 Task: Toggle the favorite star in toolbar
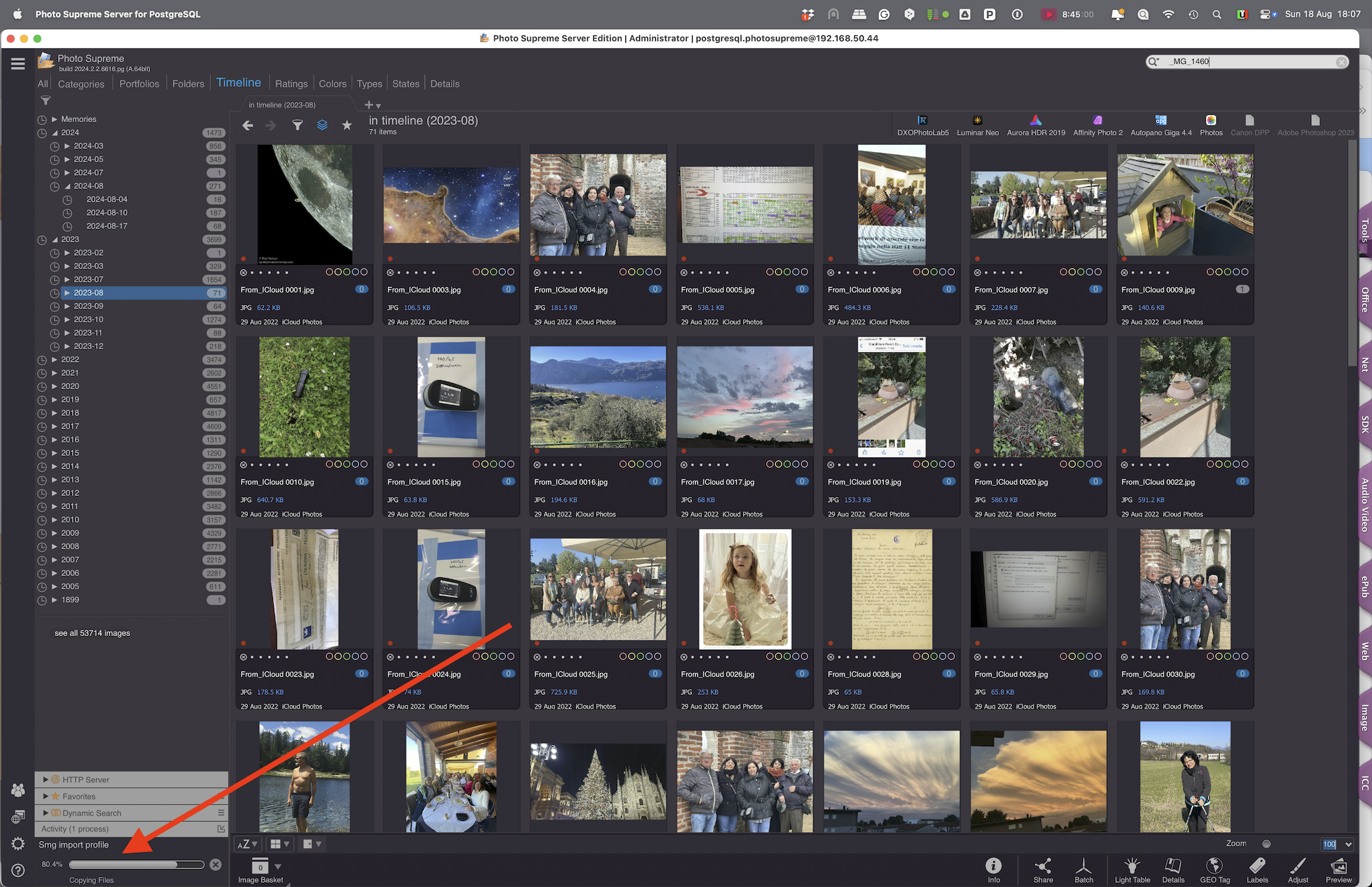pos(347,125)
